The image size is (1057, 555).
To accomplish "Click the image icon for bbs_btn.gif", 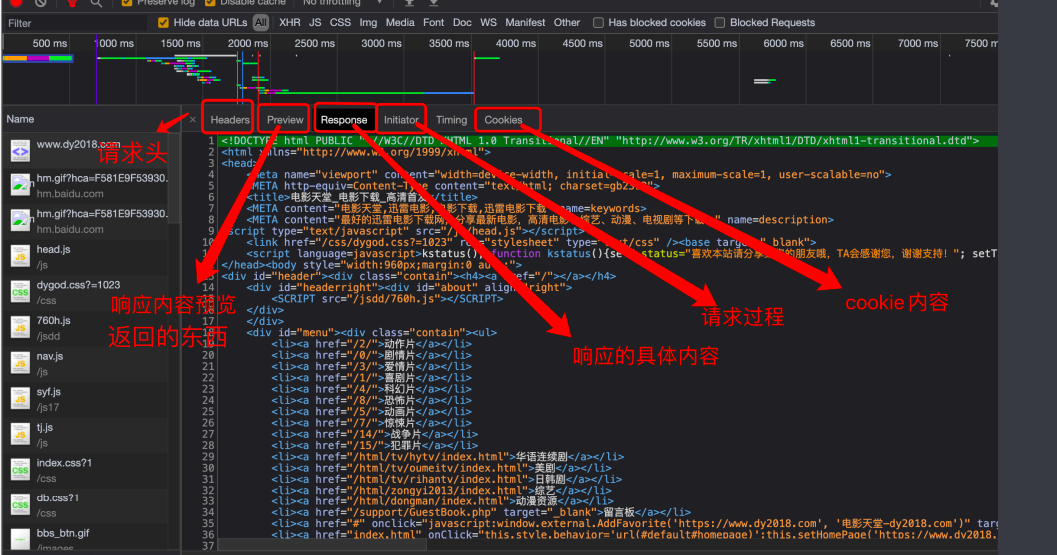I will [x=20, y=539].
